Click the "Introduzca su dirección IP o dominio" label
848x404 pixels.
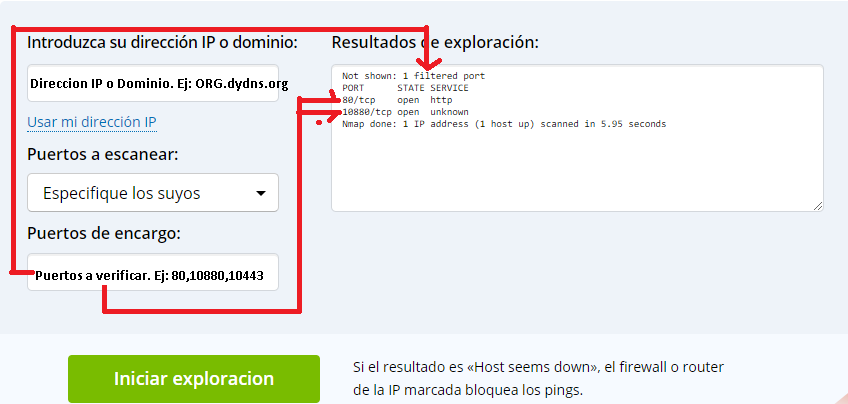coord(162,42)
